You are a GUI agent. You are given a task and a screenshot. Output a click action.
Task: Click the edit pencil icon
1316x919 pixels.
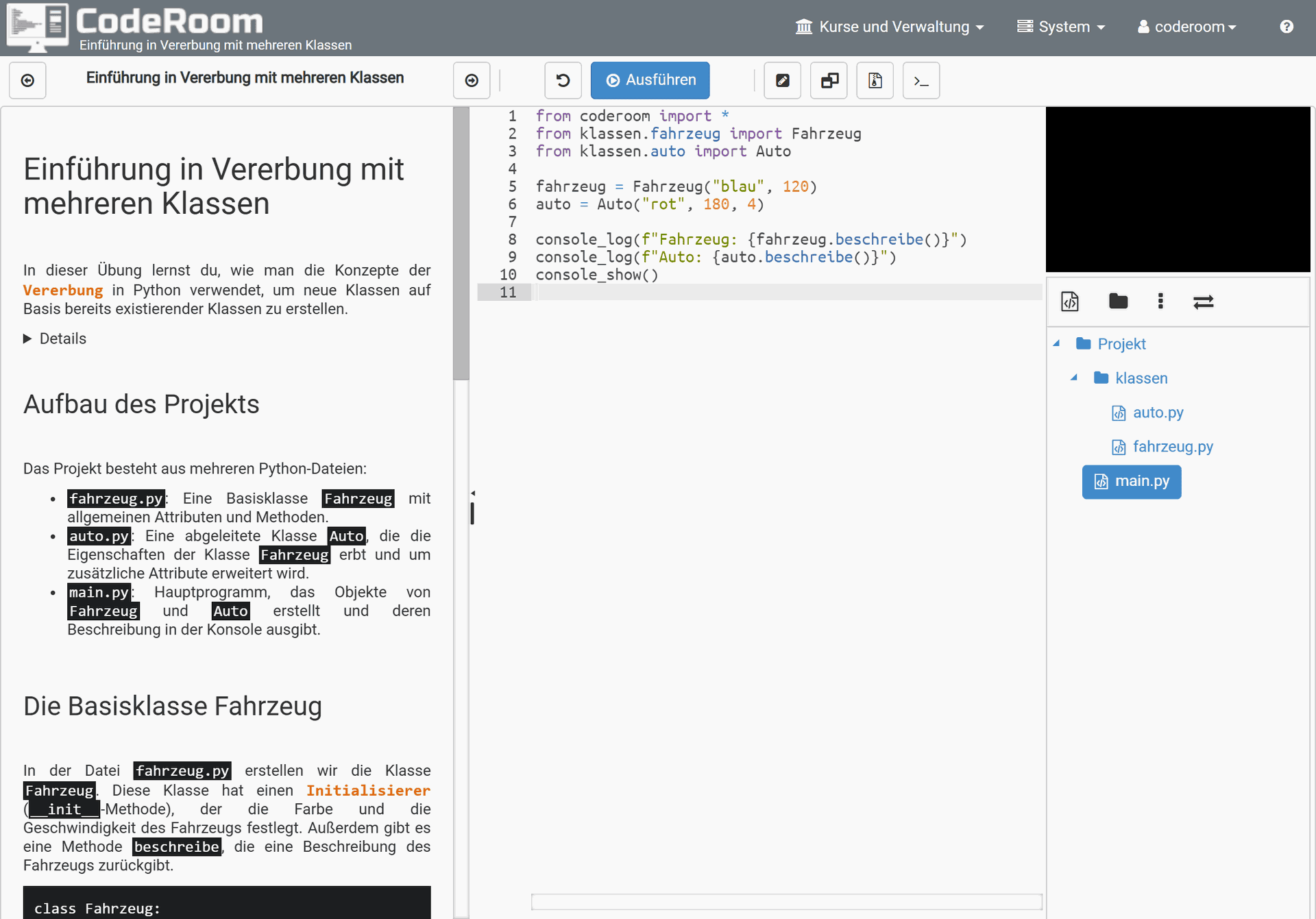[x=782, y=80]
